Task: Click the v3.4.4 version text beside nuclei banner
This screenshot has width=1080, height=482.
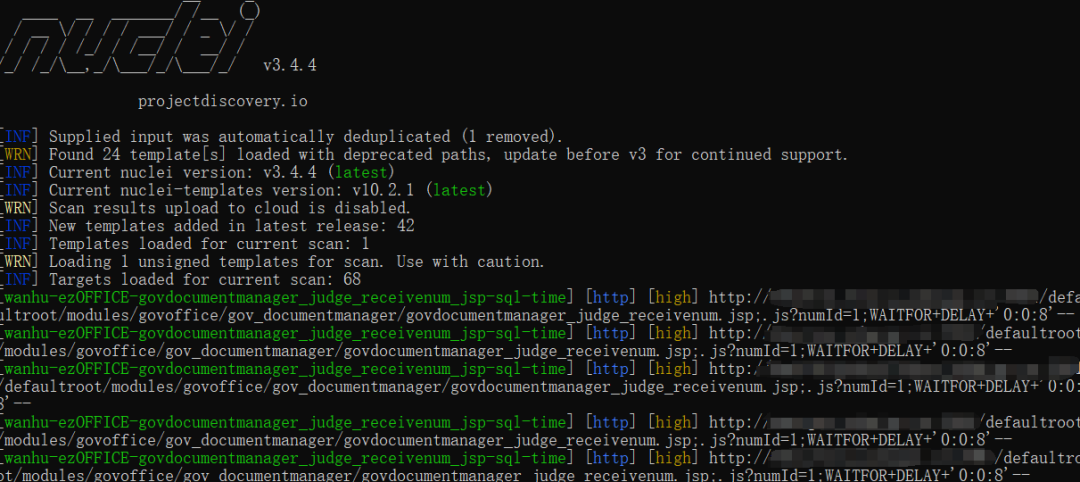Action: click(289, 65)
